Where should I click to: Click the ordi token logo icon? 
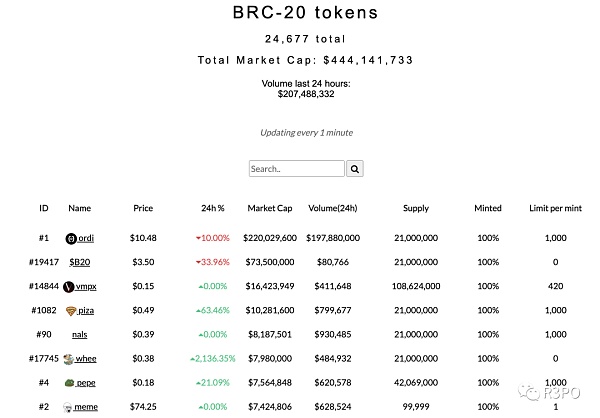71,238
